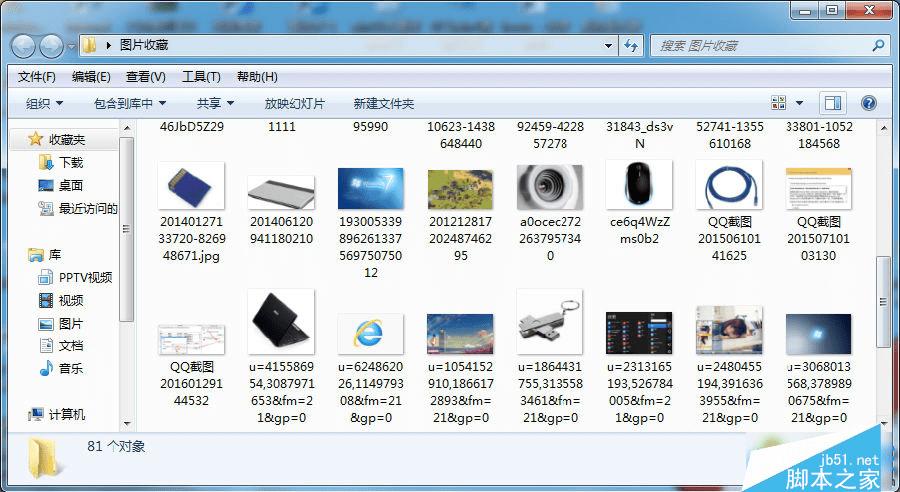The width and height of the screenshot is (900, 492).
Task: Select the document thumbnail QQ截图20150710103130
Action: 818,189
